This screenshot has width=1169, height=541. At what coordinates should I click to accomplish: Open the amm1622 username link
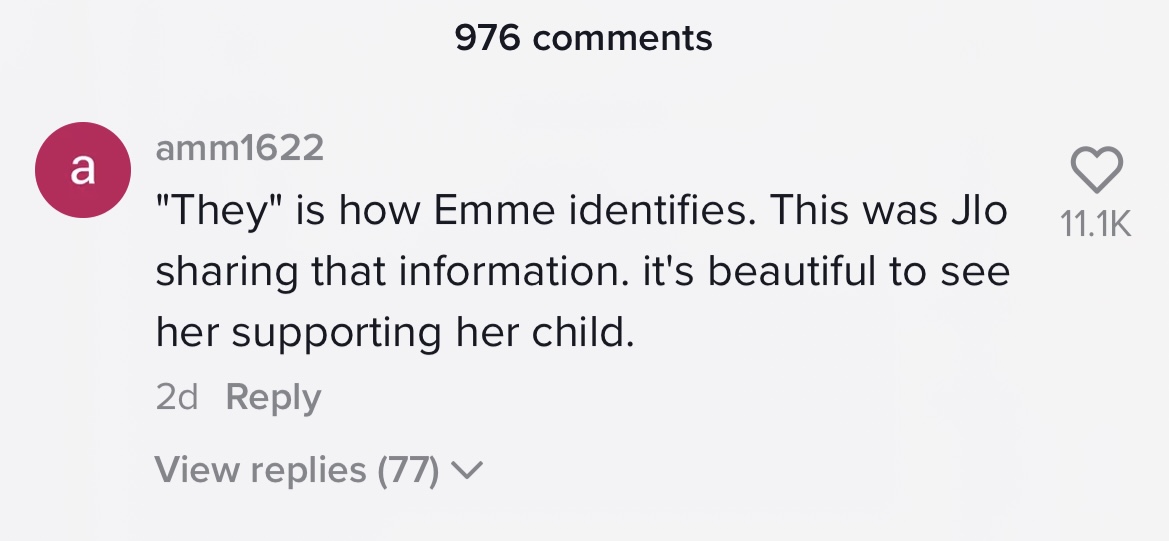click(240, 149)
